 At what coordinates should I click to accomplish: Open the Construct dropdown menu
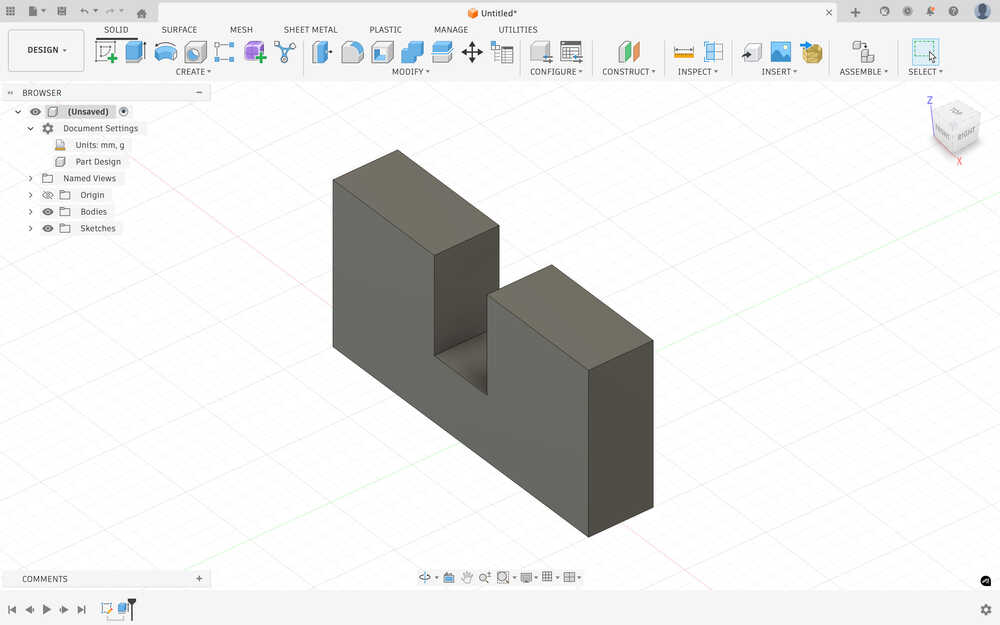629,72
